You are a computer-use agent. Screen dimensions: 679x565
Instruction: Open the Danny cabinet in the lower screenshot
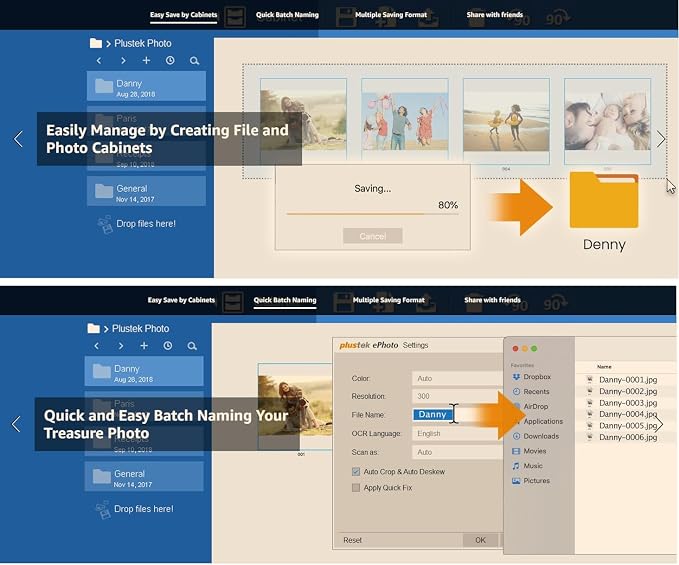tap(144, 371)
